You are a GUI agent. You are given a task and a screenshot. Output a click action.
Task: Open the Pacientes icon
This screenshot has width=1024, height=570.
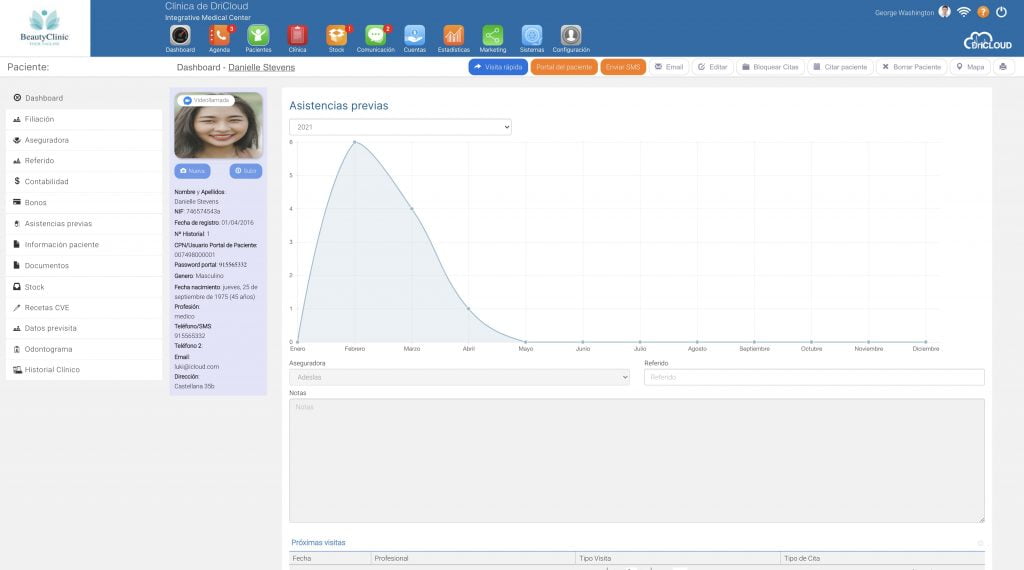click(x=258, y=35)
